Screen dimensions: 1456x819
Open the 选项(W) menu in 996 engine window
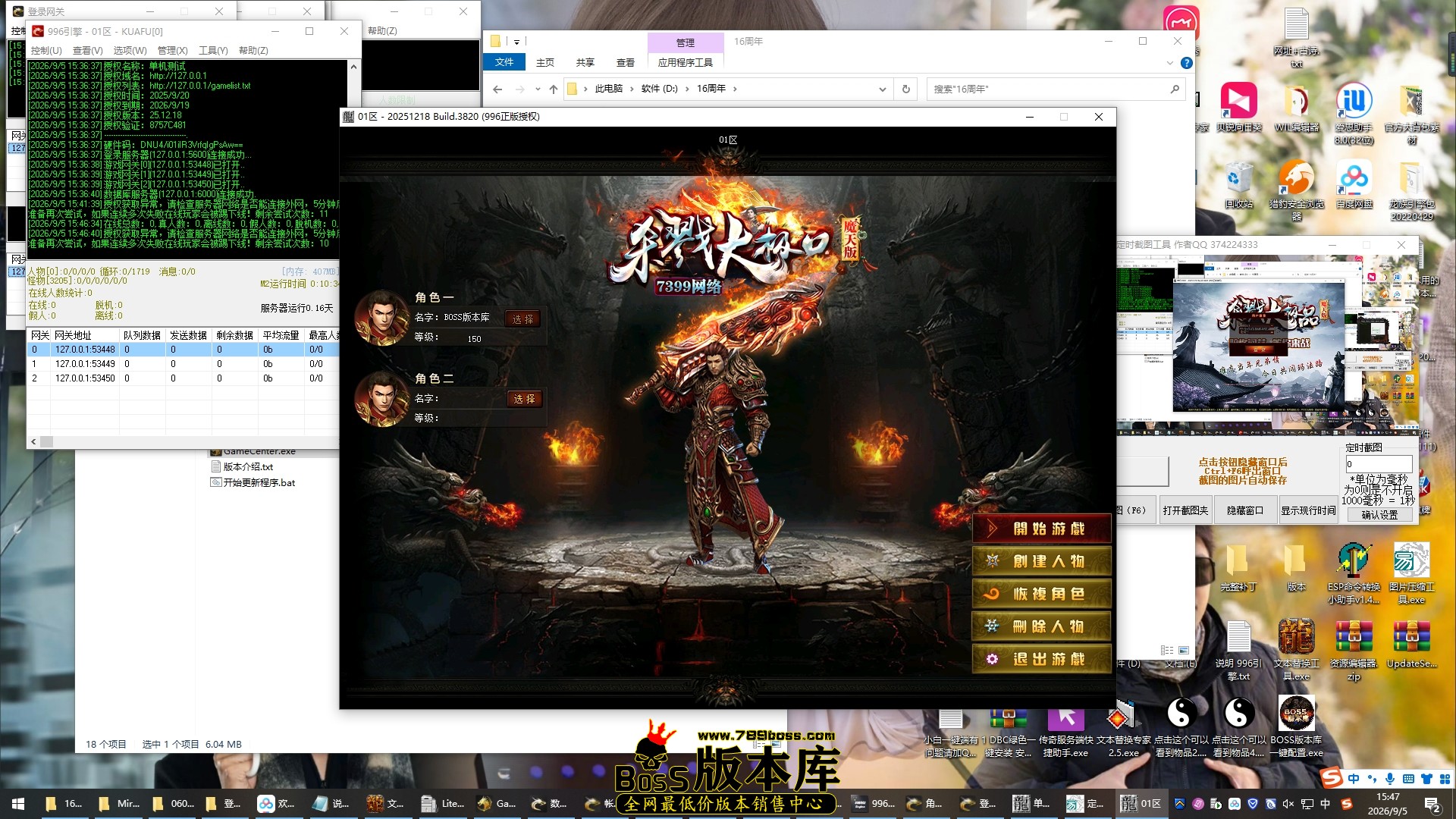[x=130, y=51]
